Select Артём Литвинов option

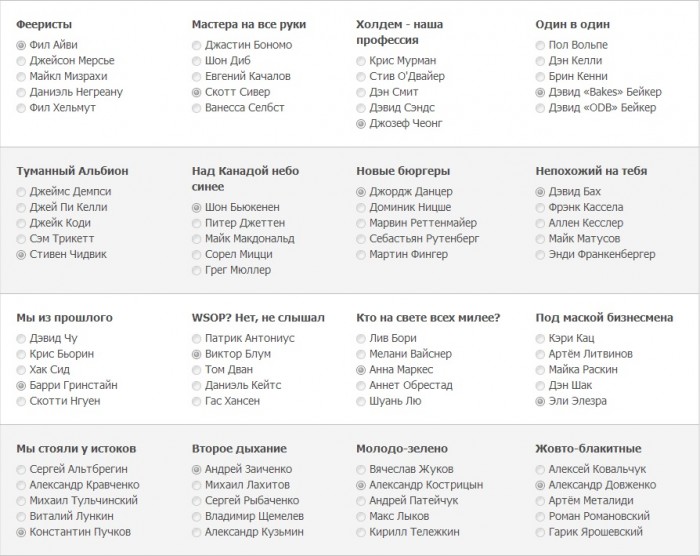pyautogui.click(x=541, y=354)
